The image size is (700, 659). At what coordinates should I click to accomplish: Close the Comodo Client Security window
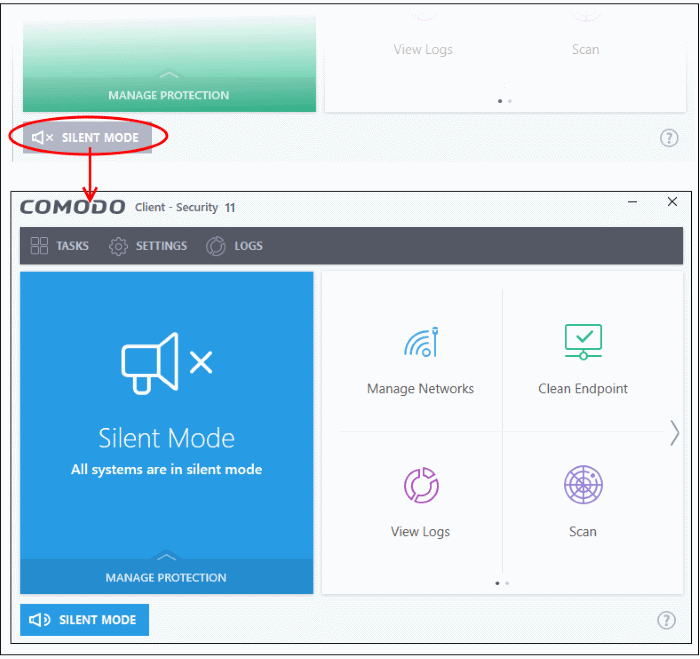pyautogui.click(x=672, y=202)
